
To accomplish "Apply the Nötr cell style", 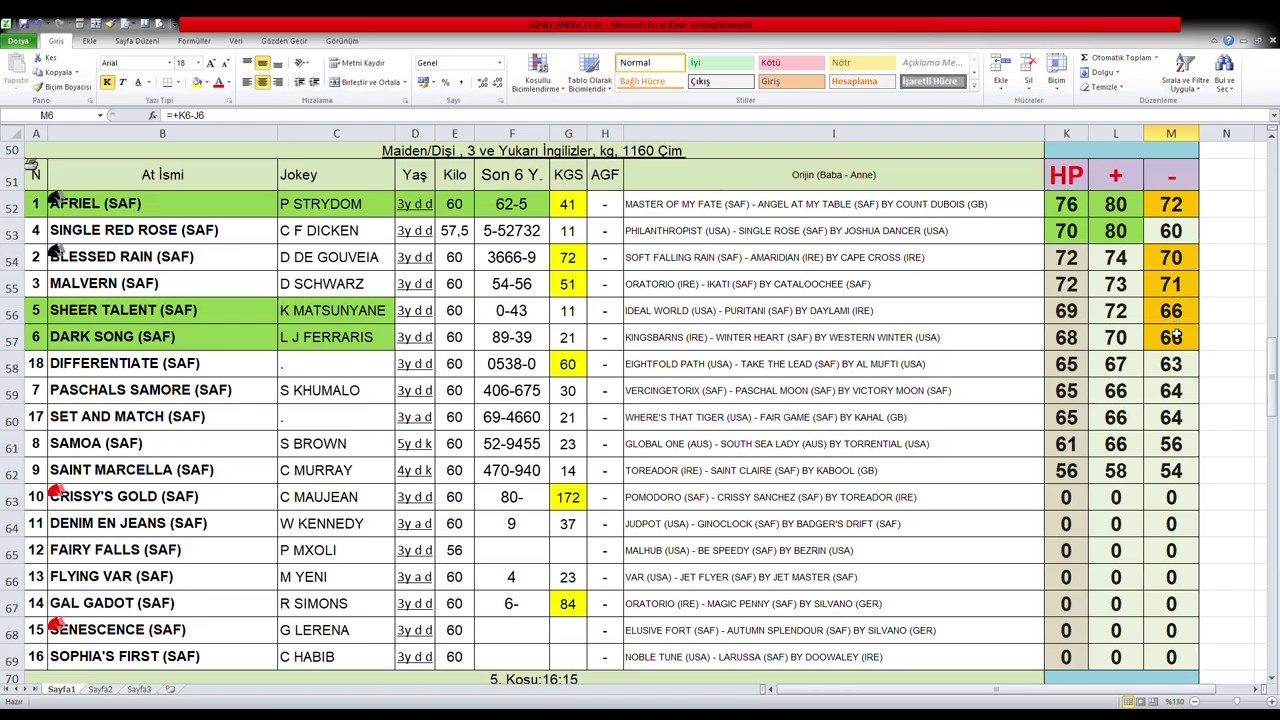I will (861, 63).
